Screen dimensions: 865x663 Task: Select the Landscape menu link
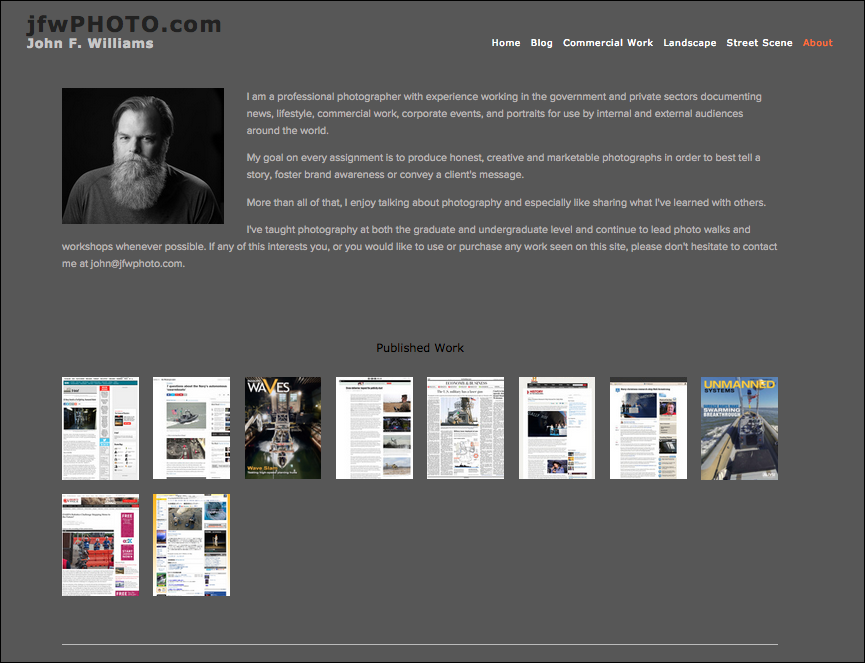690,42
